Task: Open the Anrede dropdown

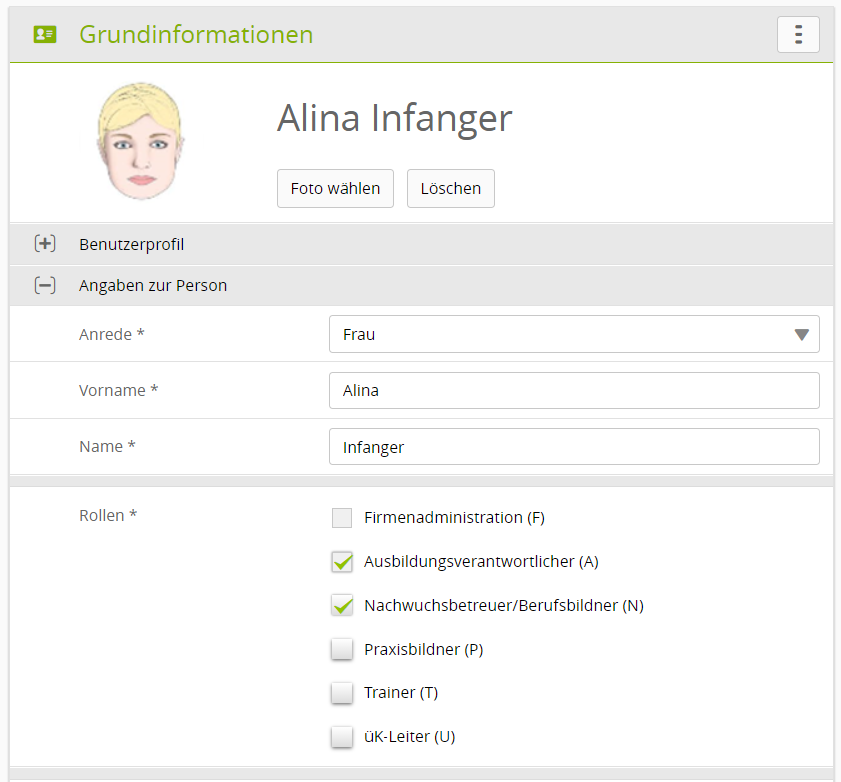Action: click(560, 335)
